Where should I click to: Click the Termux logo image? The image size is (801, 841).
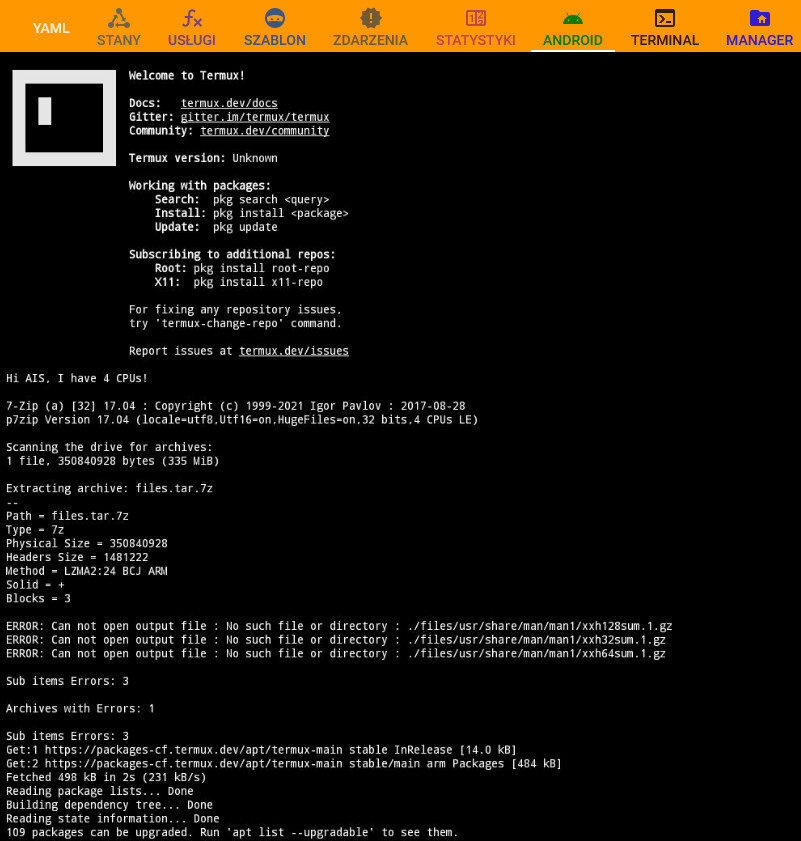click(x=64, y=117)
